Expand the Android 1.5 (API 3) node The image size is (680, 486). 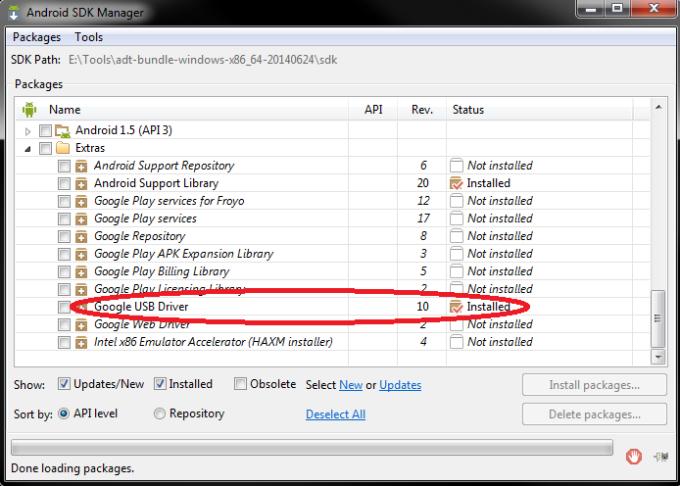coord(28,131)
